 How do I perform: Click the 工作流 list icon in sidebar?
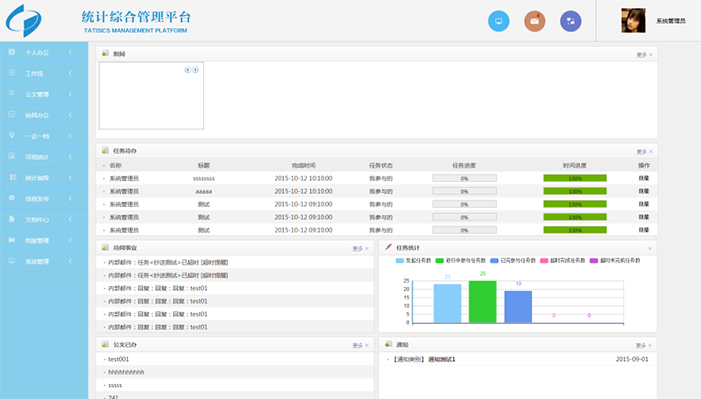12,72
